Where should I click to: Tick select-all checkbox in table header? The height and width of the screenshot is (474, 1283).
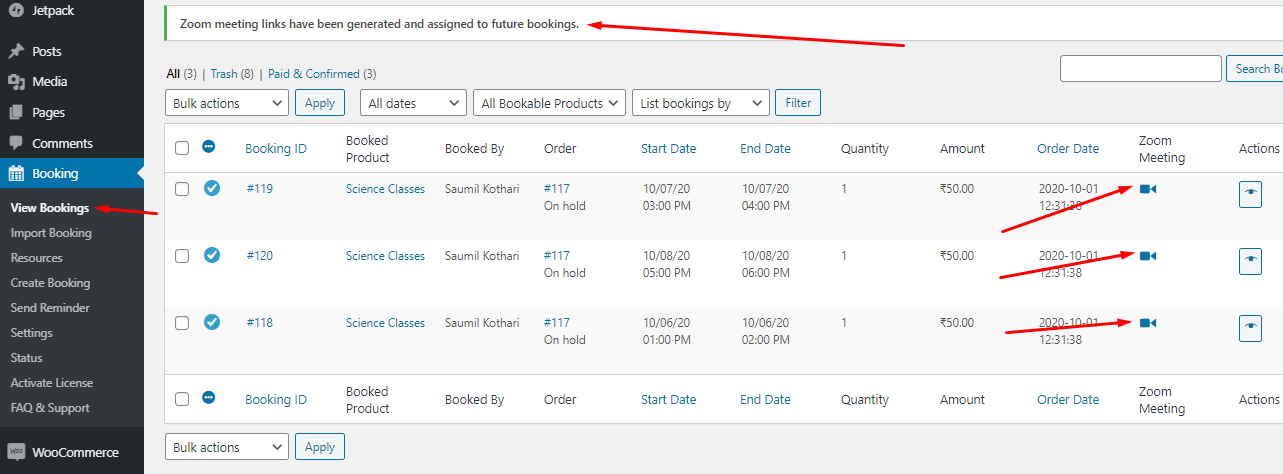[182, 148]
